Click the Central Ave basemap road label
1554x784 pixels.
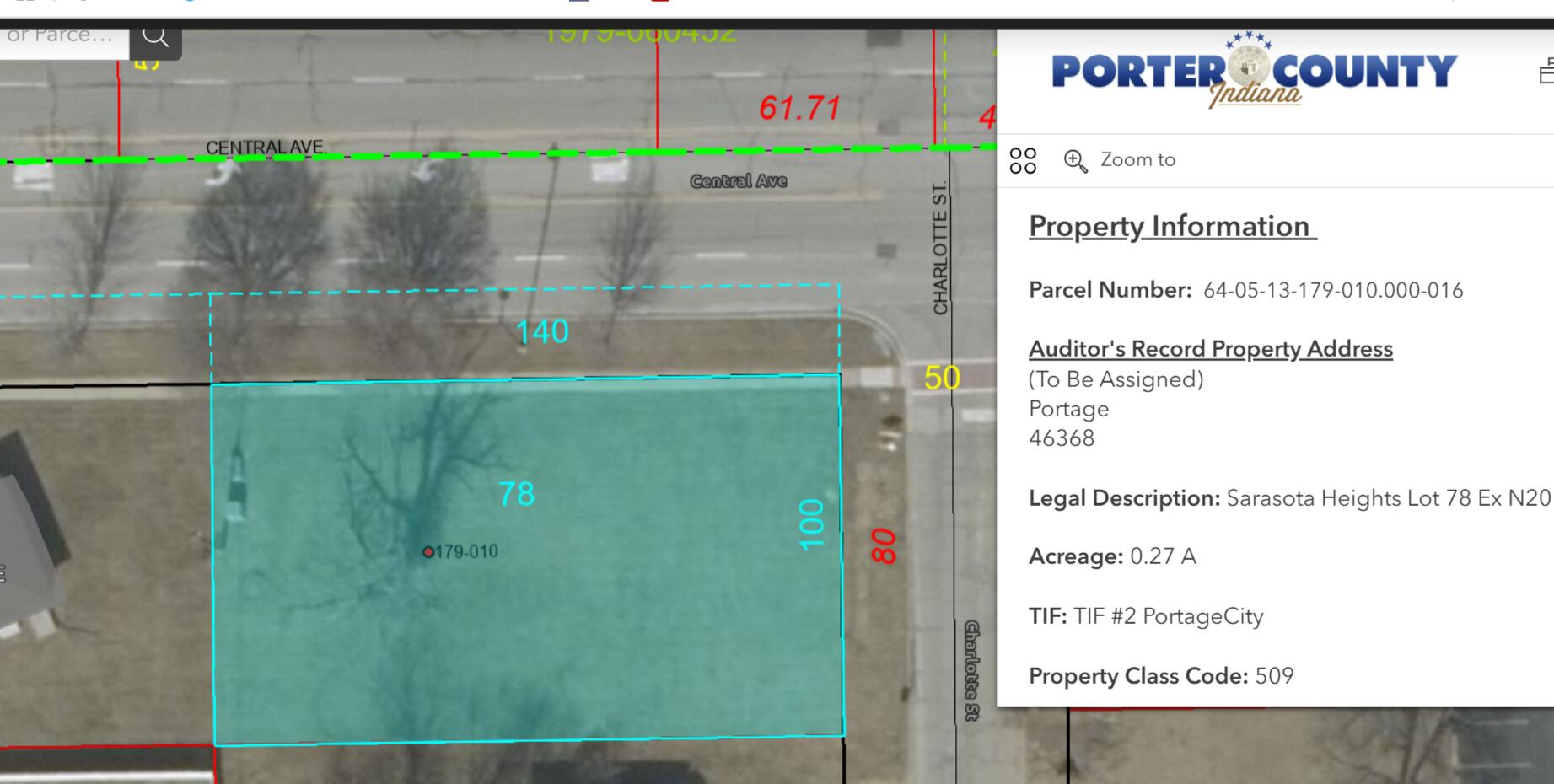pos(739,181)
